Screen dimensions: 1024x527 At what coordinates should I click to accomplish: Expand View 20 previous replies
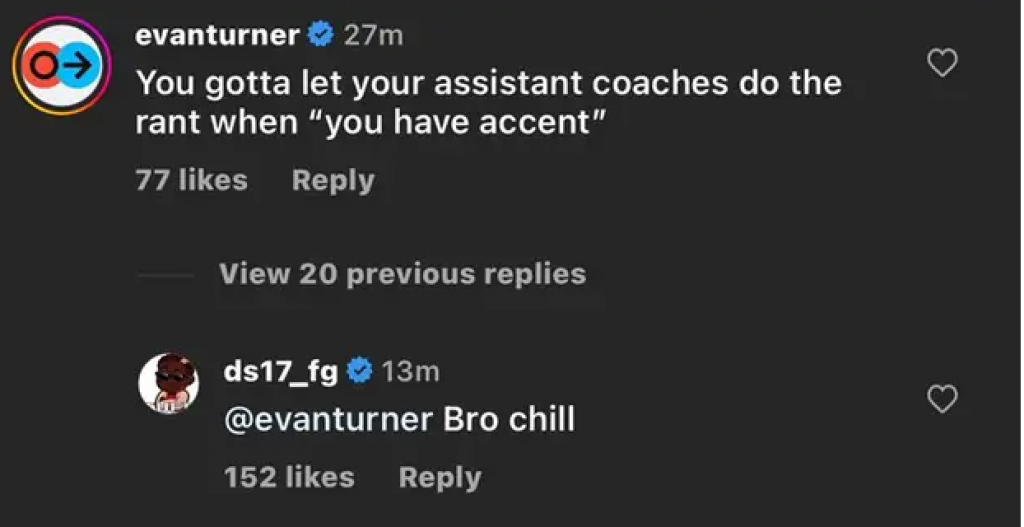[x=402, y=274]
